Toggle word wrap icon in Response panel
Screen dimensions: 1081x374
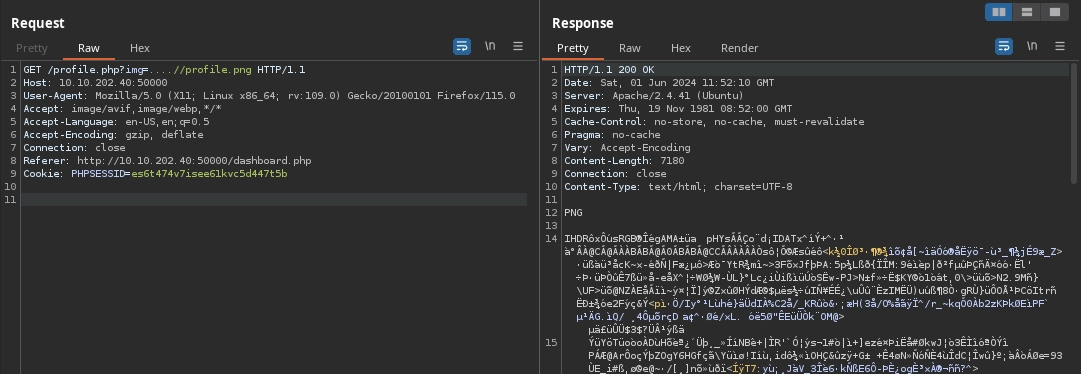coord(1004,46)
